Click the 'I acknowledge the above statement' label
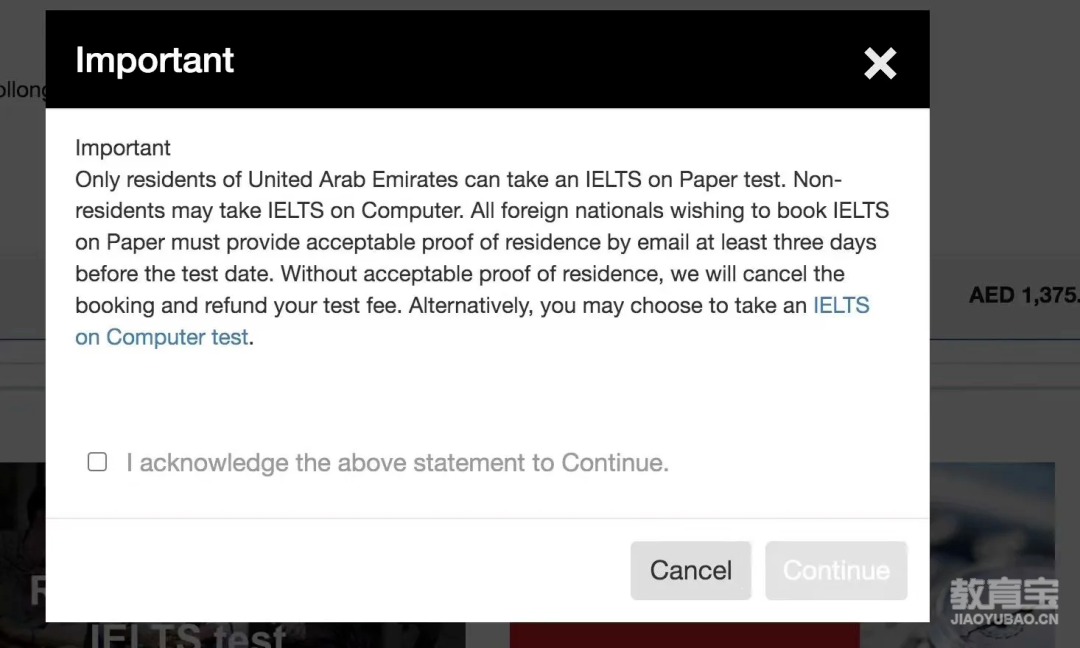Image resolution: width=1080 pixels, height=648 pixels. click(397, 463)
